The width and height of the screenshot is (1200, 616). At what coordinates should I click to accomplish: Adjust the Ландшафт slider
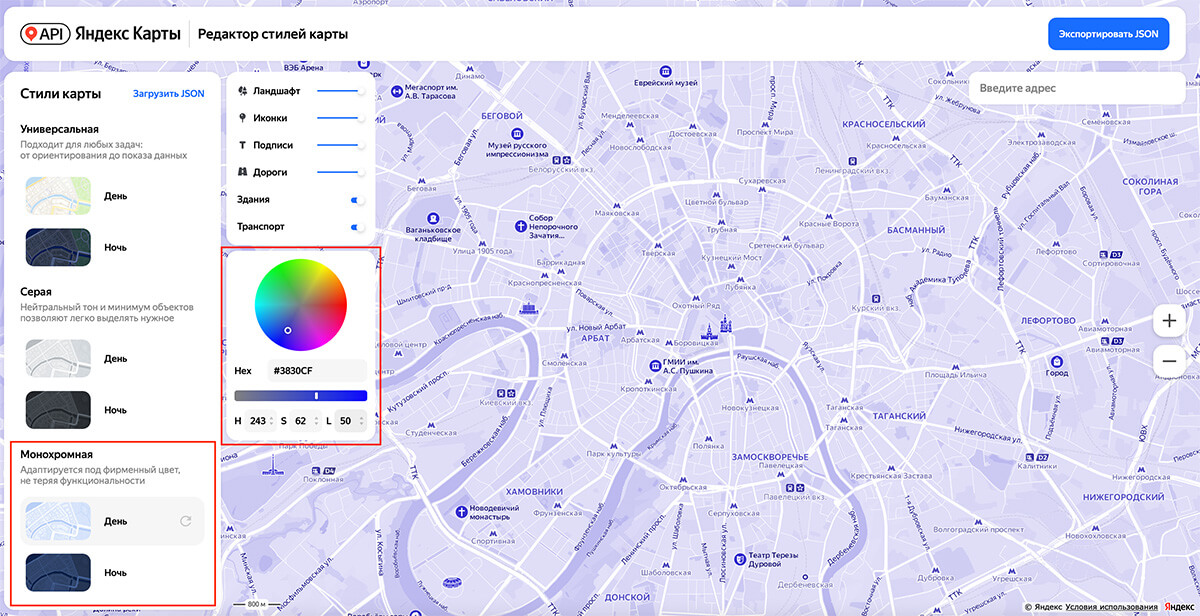coord(340,91)
